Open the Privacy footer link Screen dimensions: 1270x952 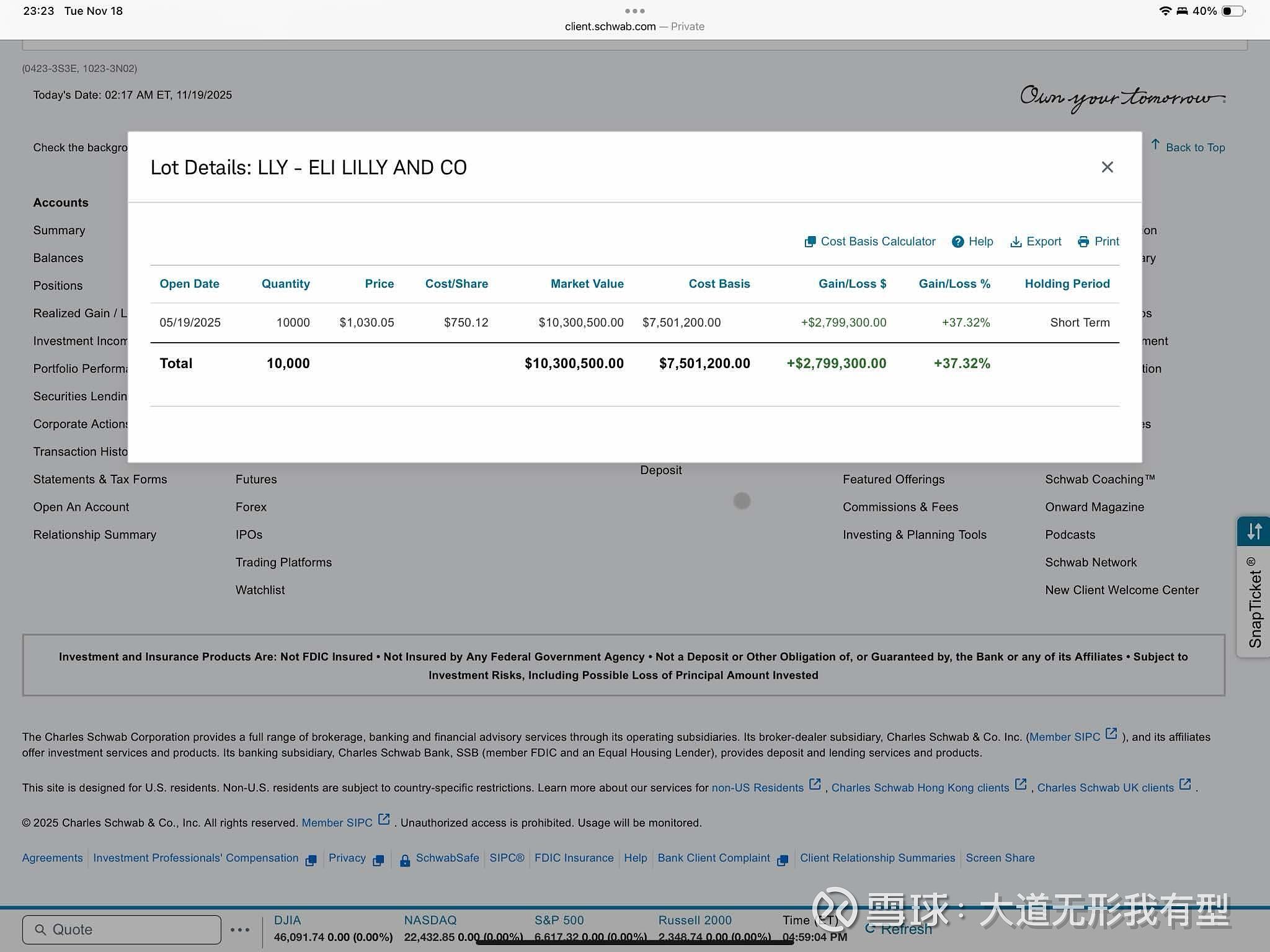[347, 858]
